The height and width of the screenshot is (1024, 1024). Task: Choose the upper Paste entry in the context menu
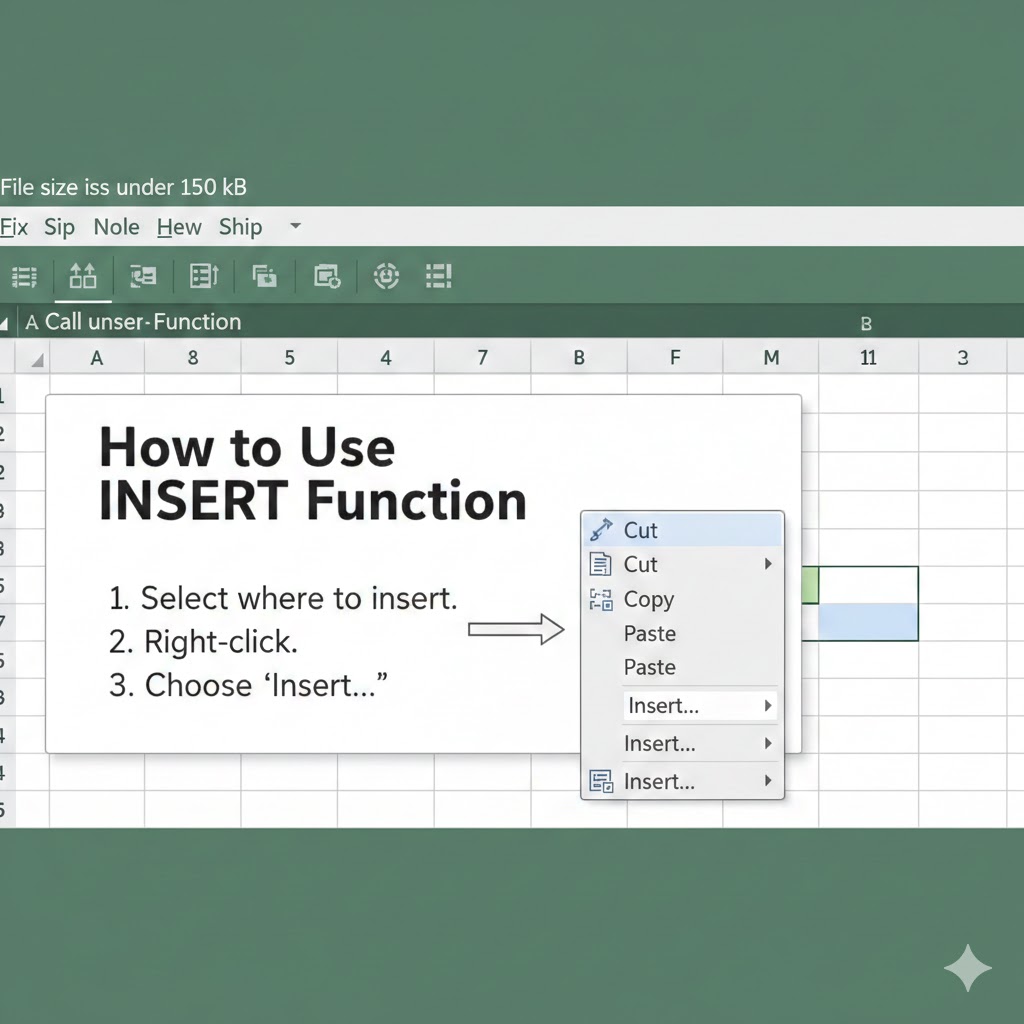pos(650,634)
